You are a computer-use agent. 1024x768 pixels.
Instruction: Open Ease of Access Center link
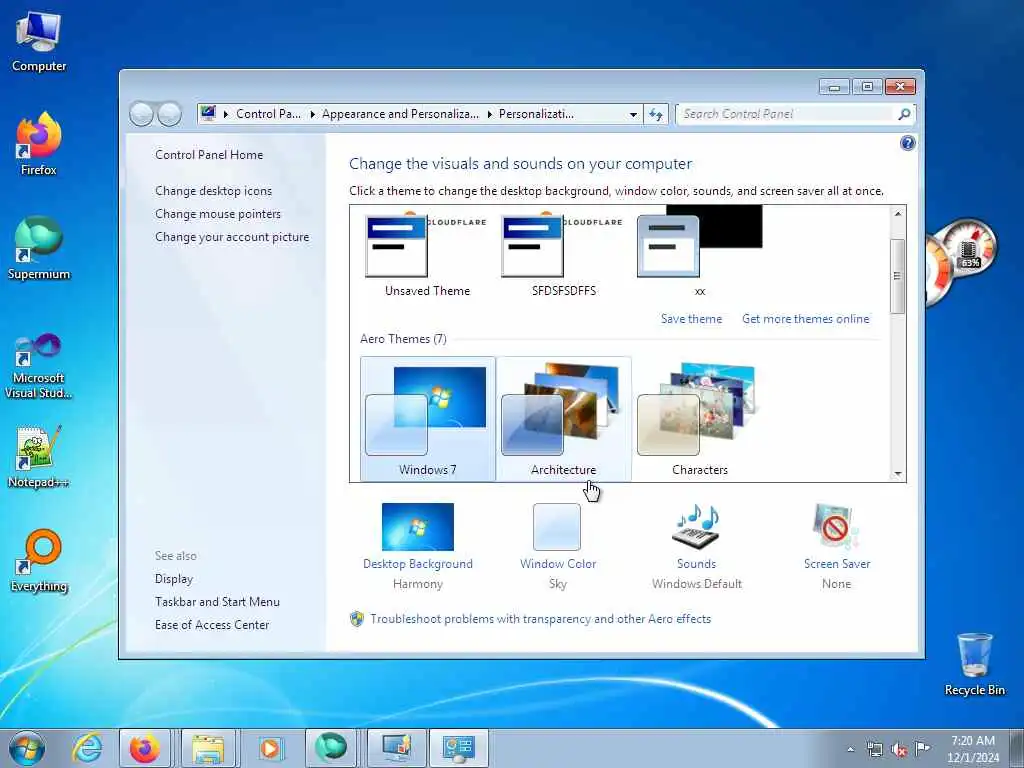[212, 625]
